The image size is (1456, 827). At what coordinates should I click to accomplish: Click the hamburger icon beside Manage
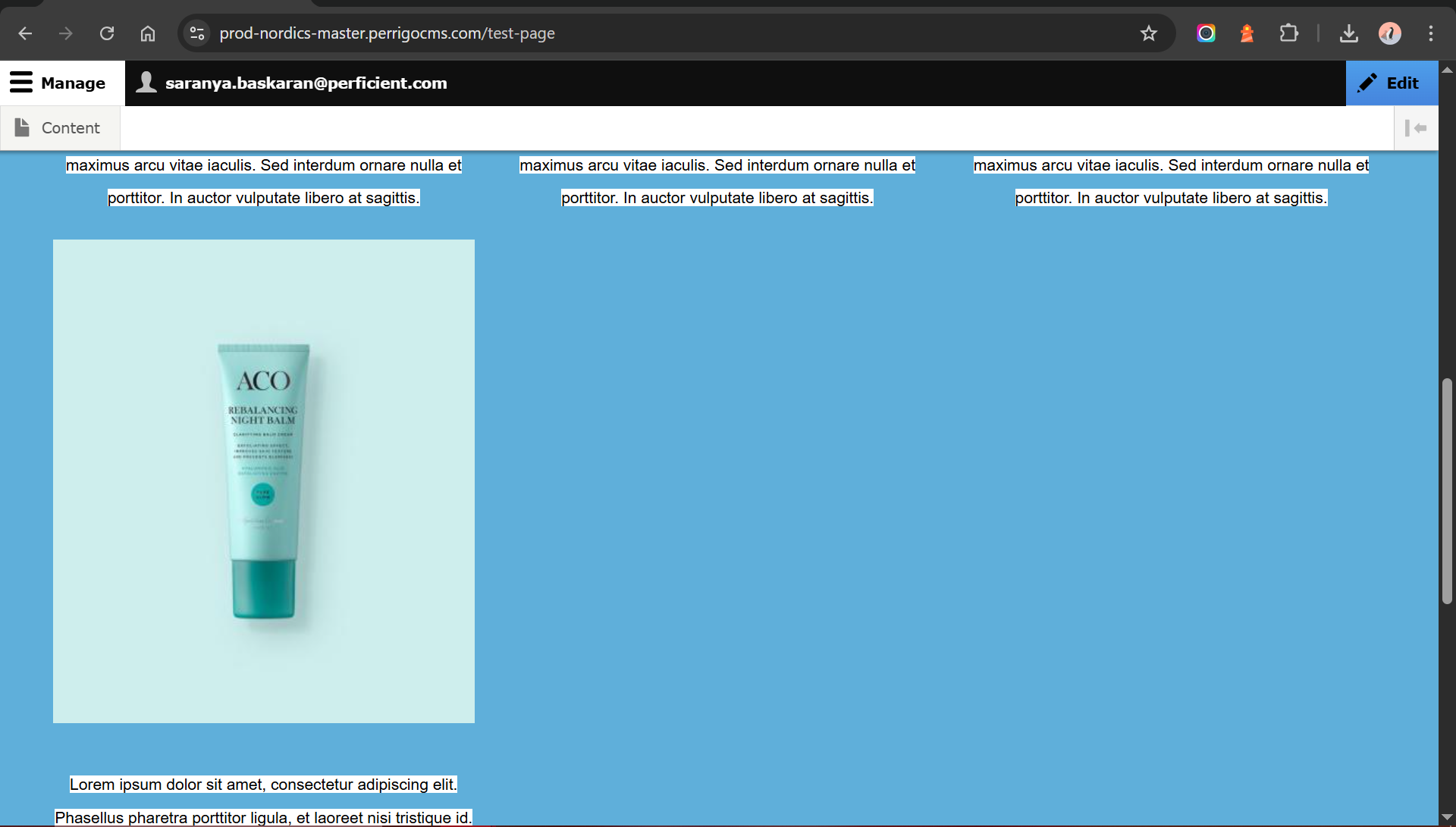click(x=21, y=83)
